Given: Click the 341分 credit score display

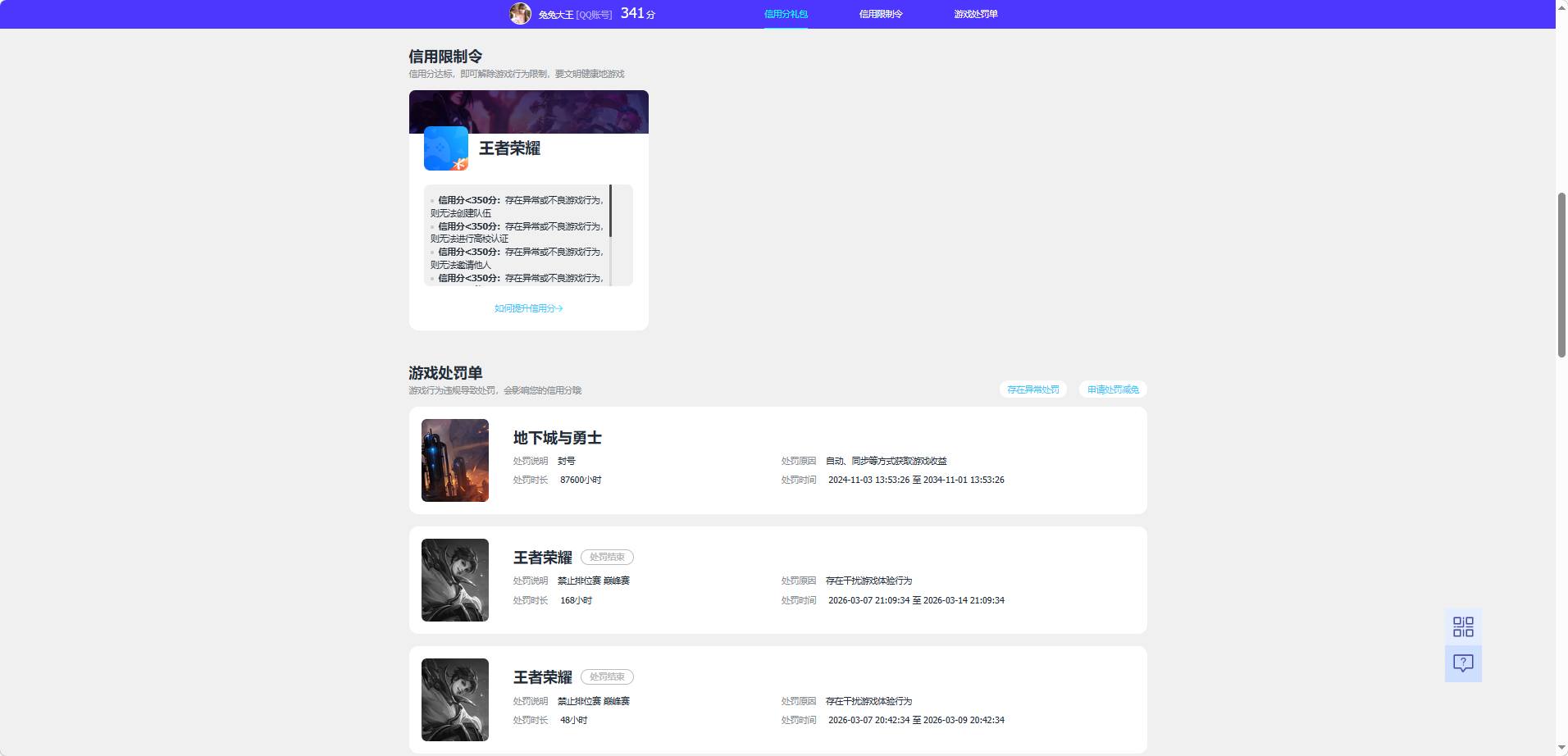Looking at the screenshot, I should click(636, 13).
